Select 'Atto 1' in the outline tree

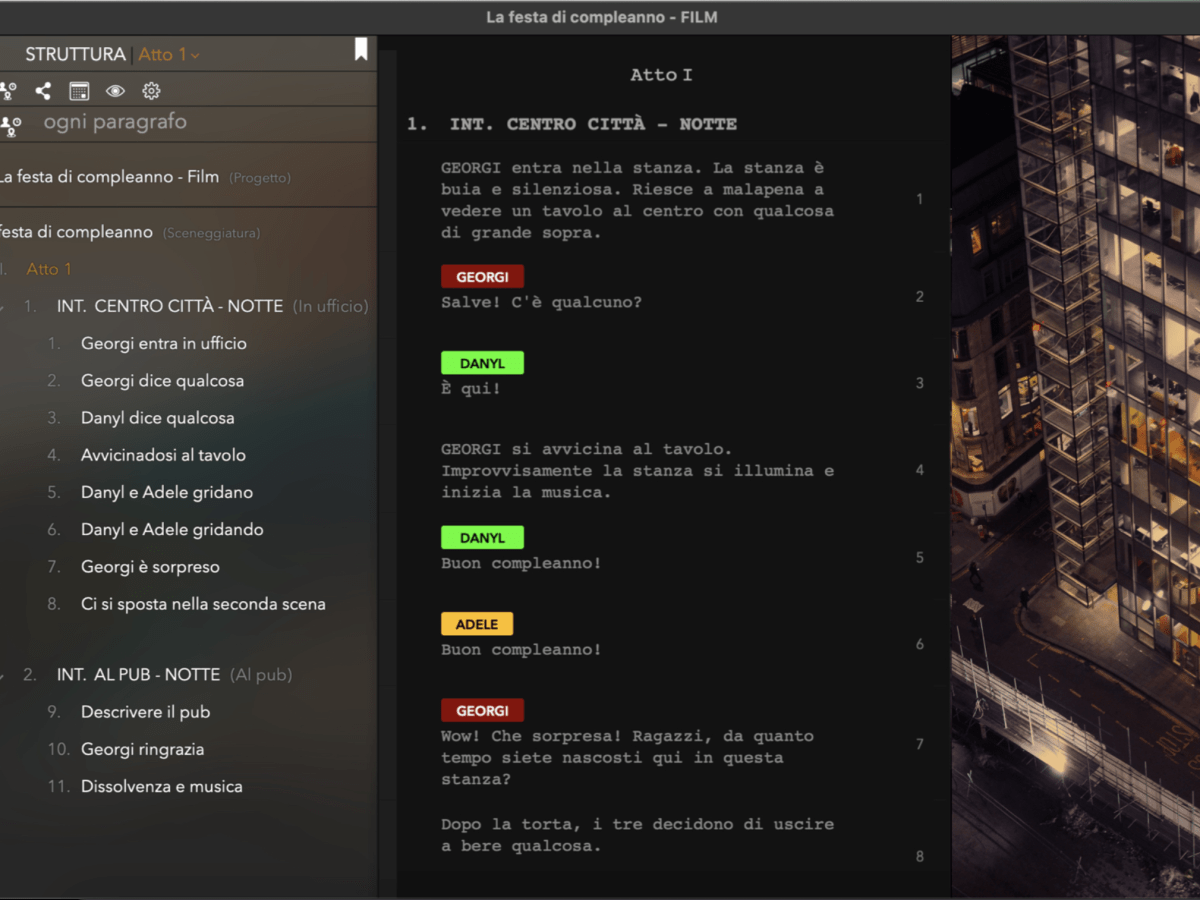pyautogui.click(x=49, y=269)
